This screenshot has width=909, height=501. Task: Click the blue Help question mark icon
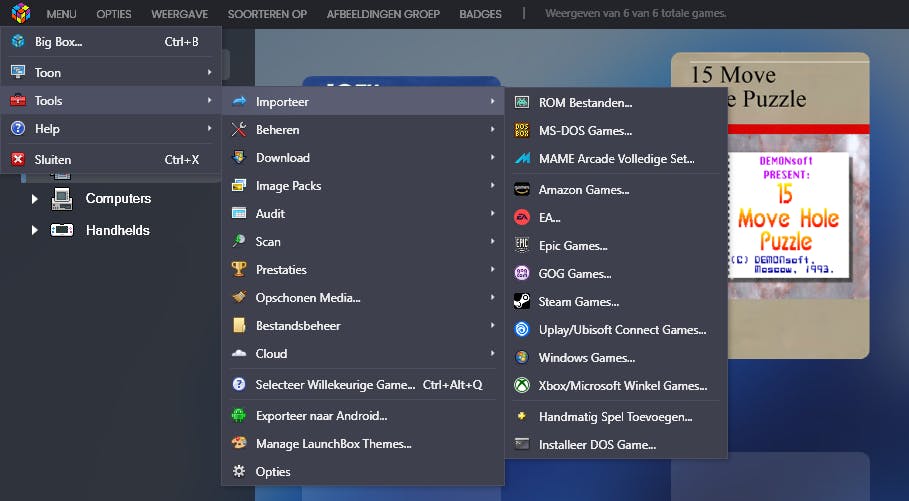pos(18,129)
